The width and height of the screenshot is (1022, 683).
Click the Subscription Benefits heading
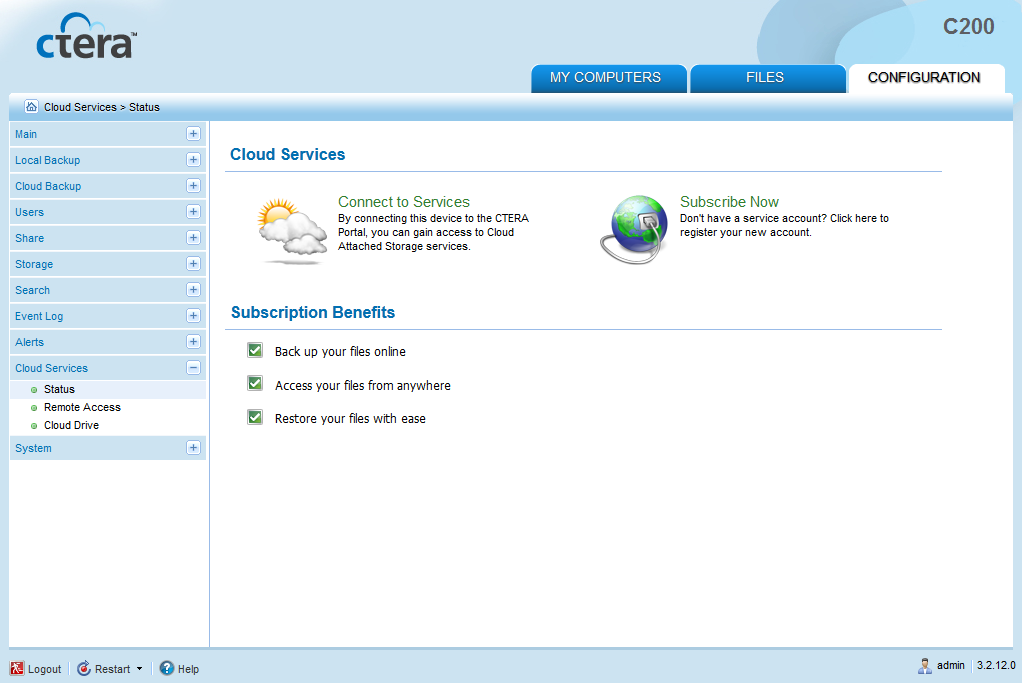313,313
